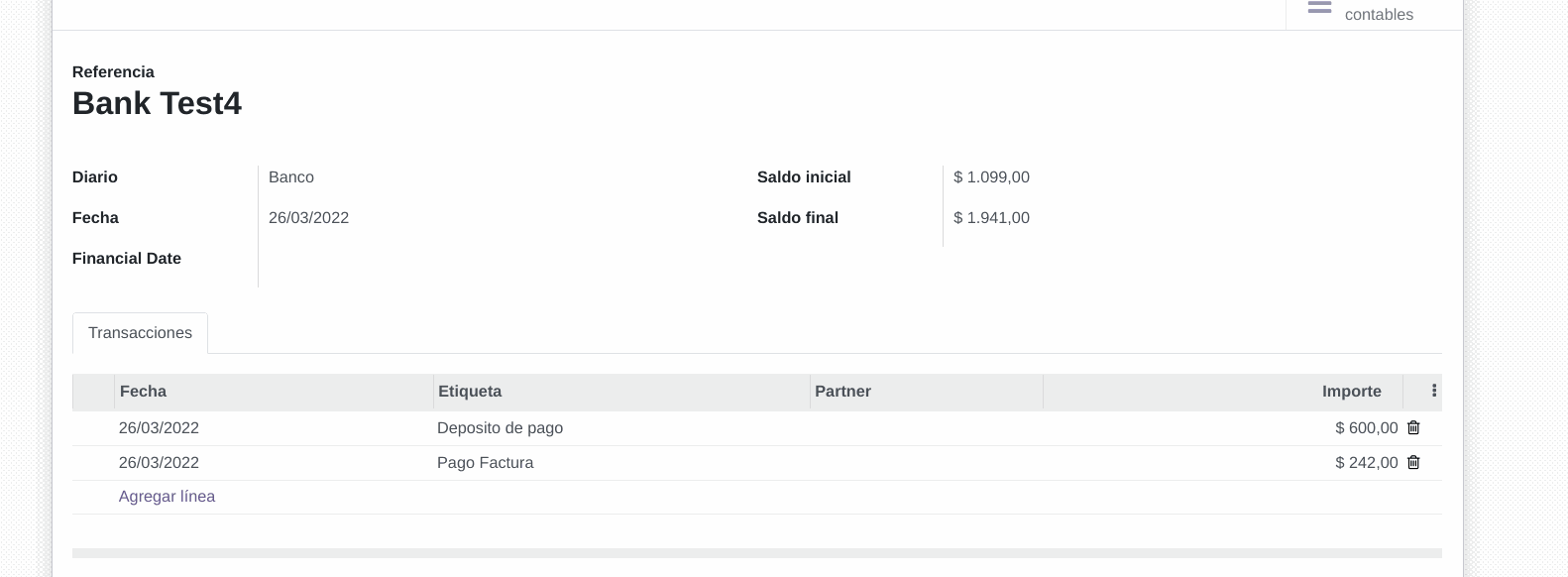
Task: Click the contables hamburger icon
Action: (1319, 8)
